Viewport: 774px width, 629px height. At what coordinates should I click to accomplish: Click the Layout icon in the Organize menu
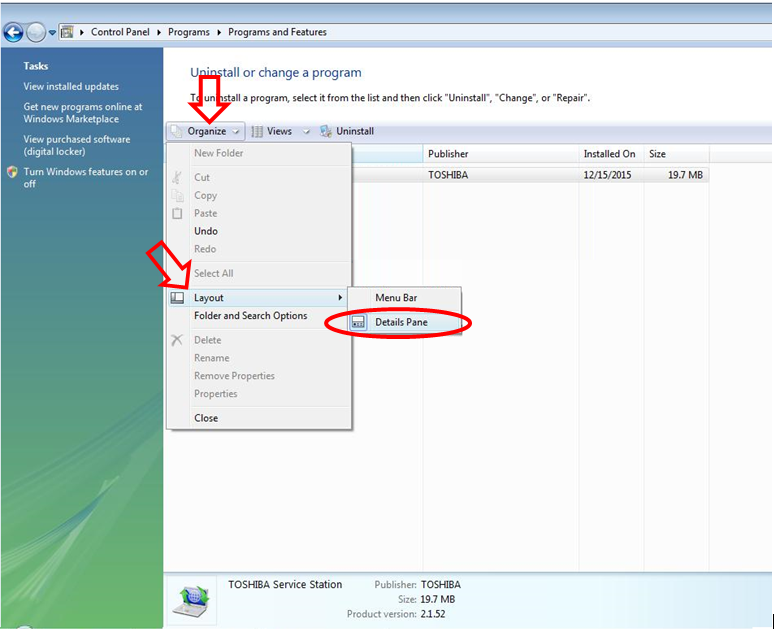pos(177,298)
